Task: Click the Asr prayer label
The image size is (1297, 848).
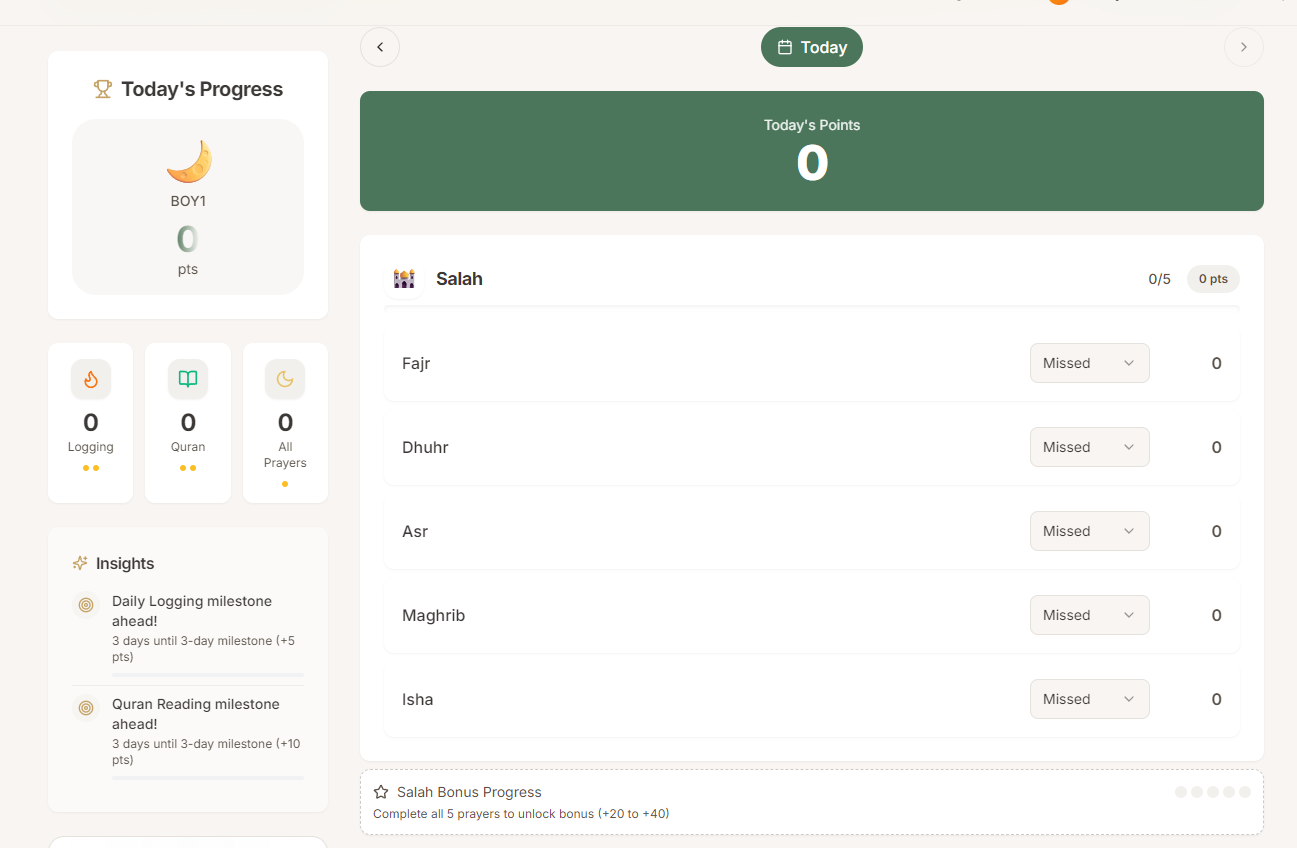Action: coord(415,531)
